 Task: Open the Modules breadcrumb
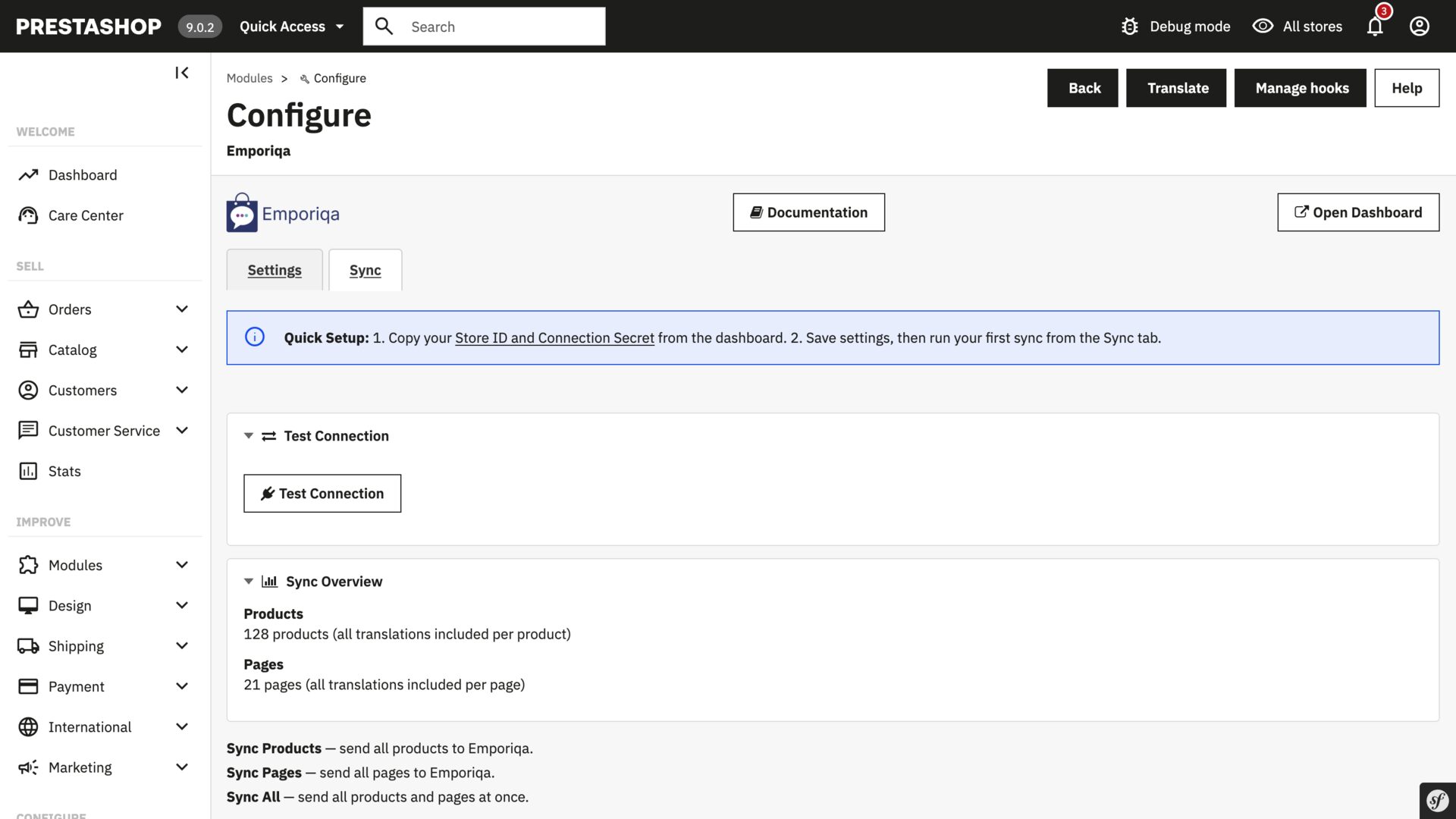tap(249, 78)
